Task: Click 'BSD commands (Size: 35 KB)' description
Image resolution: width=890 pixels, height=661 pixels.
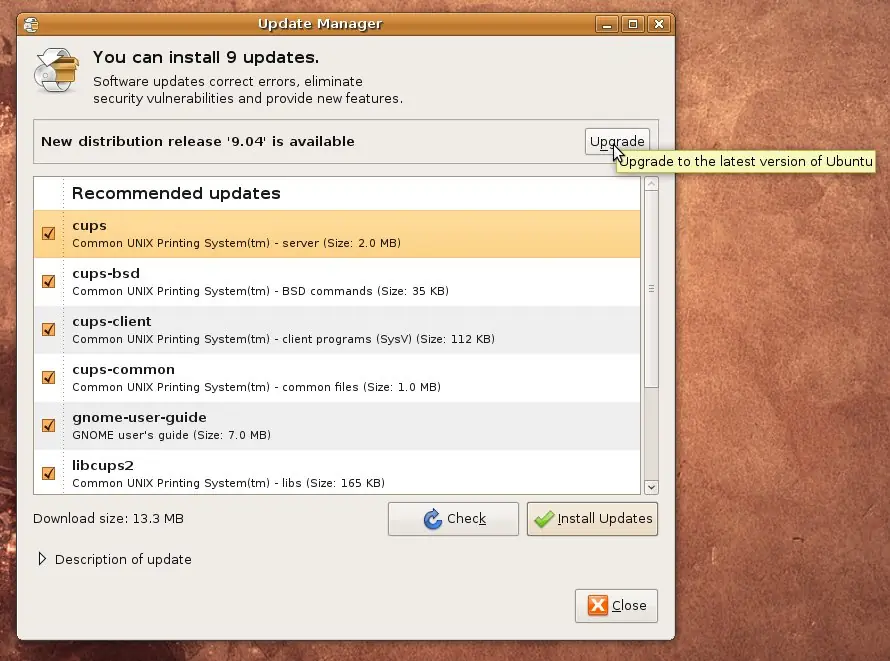Action: coord(365,291)
